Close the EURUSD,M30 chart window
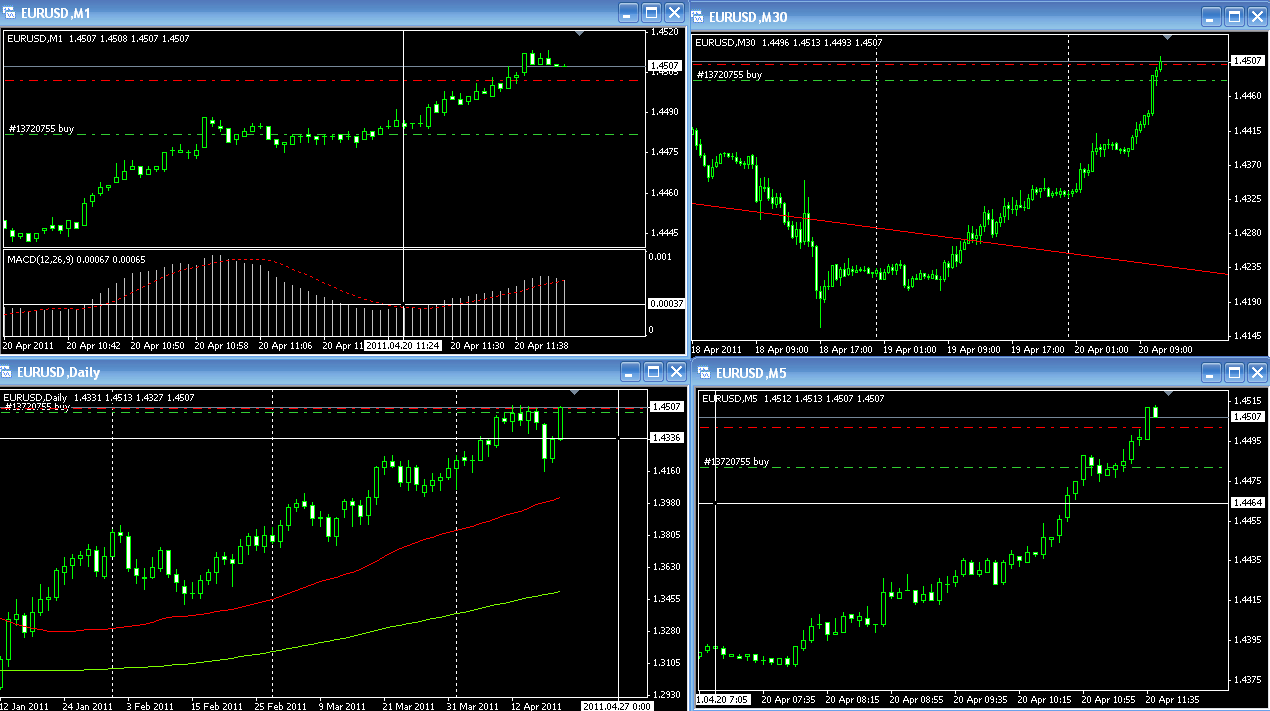Viewport: 1270px width, 711px height. coord(1256,16)
